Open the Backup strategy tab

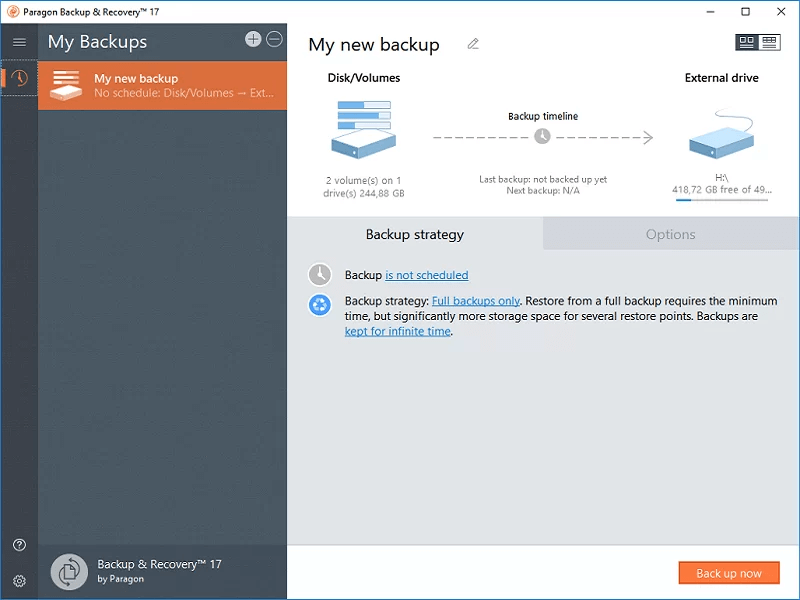(414, 234)
